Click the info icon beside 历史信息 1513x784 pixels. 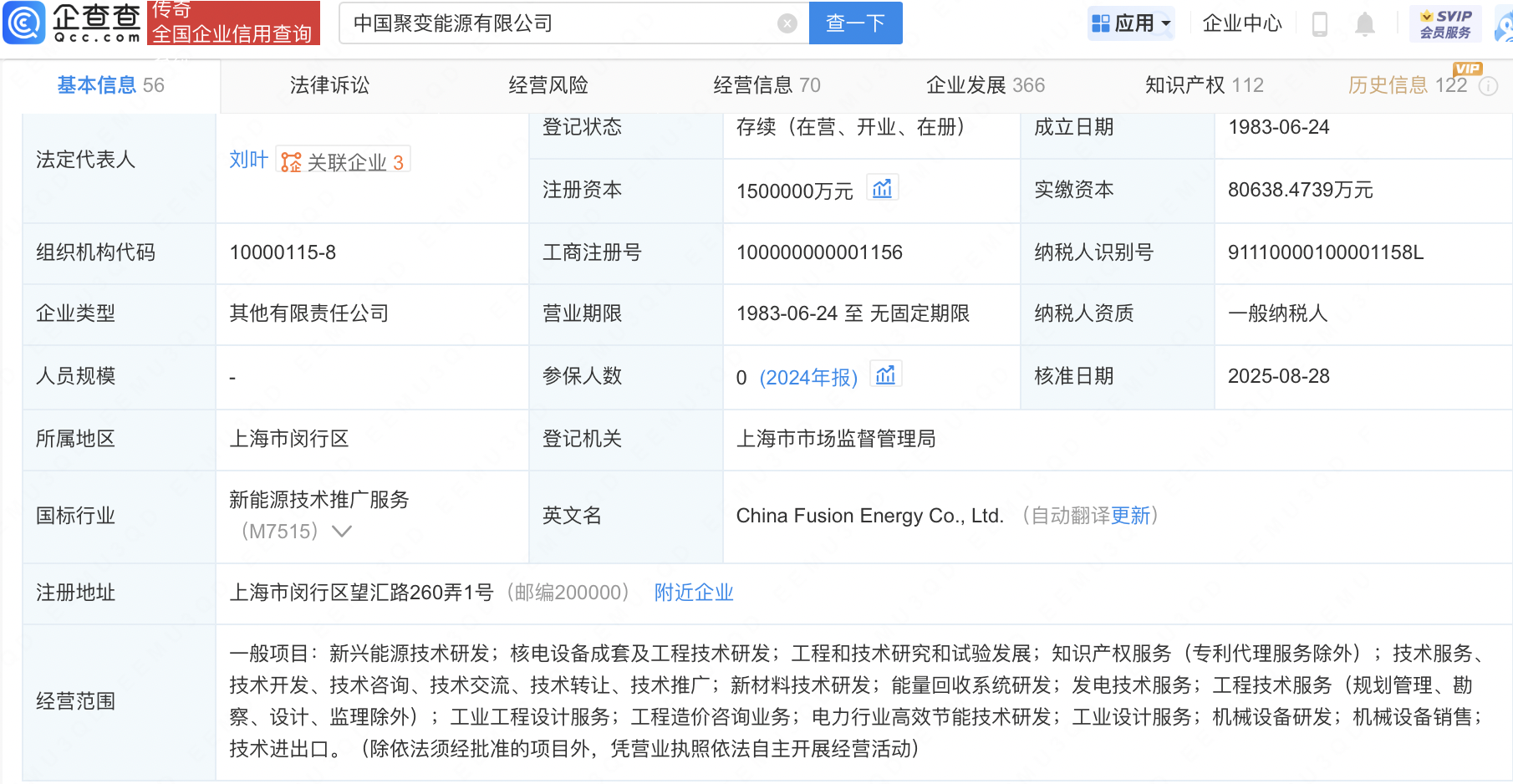tap(1489, 86)
